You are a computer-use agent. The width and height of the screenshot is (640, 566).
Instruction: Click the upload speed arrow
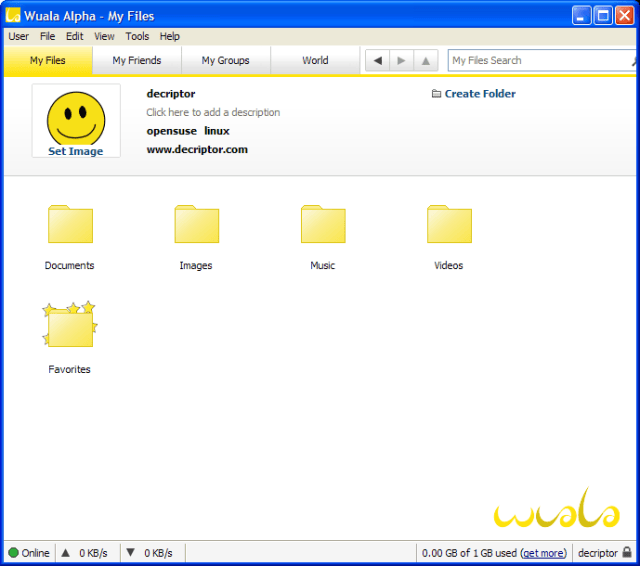click(66, 553)
